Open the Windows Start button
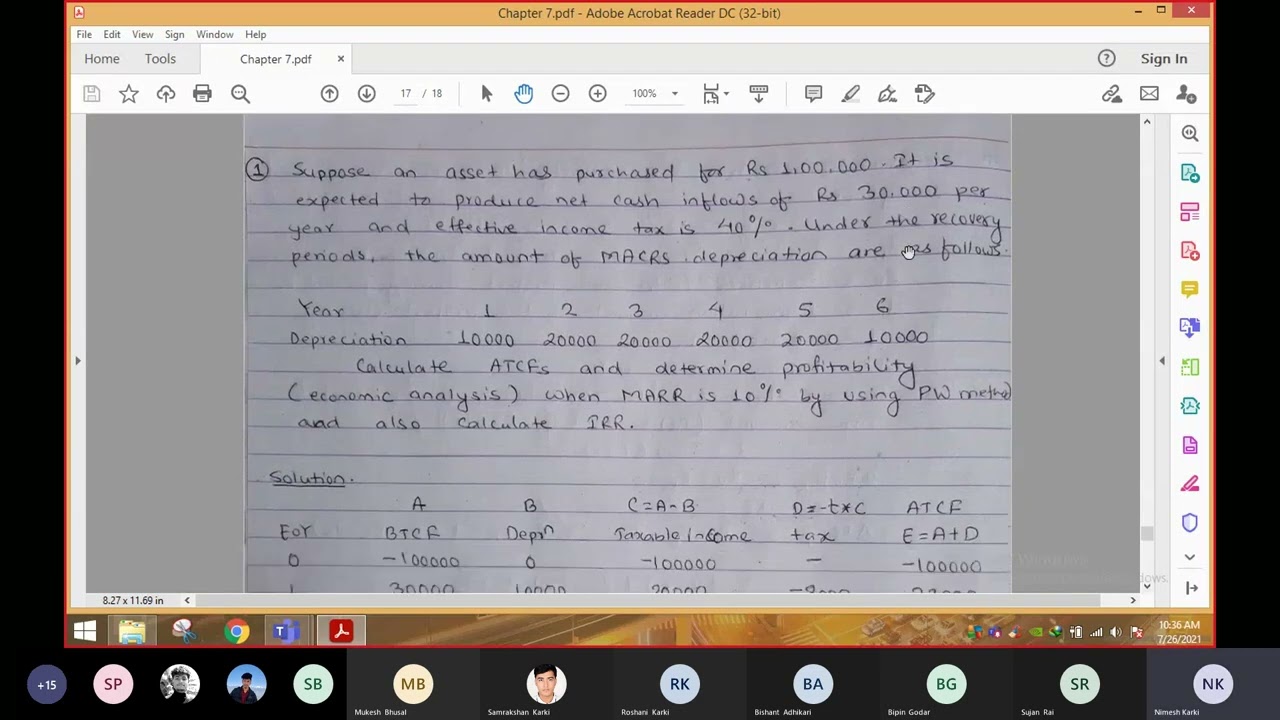1280x720 pixels. (x=85, y=631)
